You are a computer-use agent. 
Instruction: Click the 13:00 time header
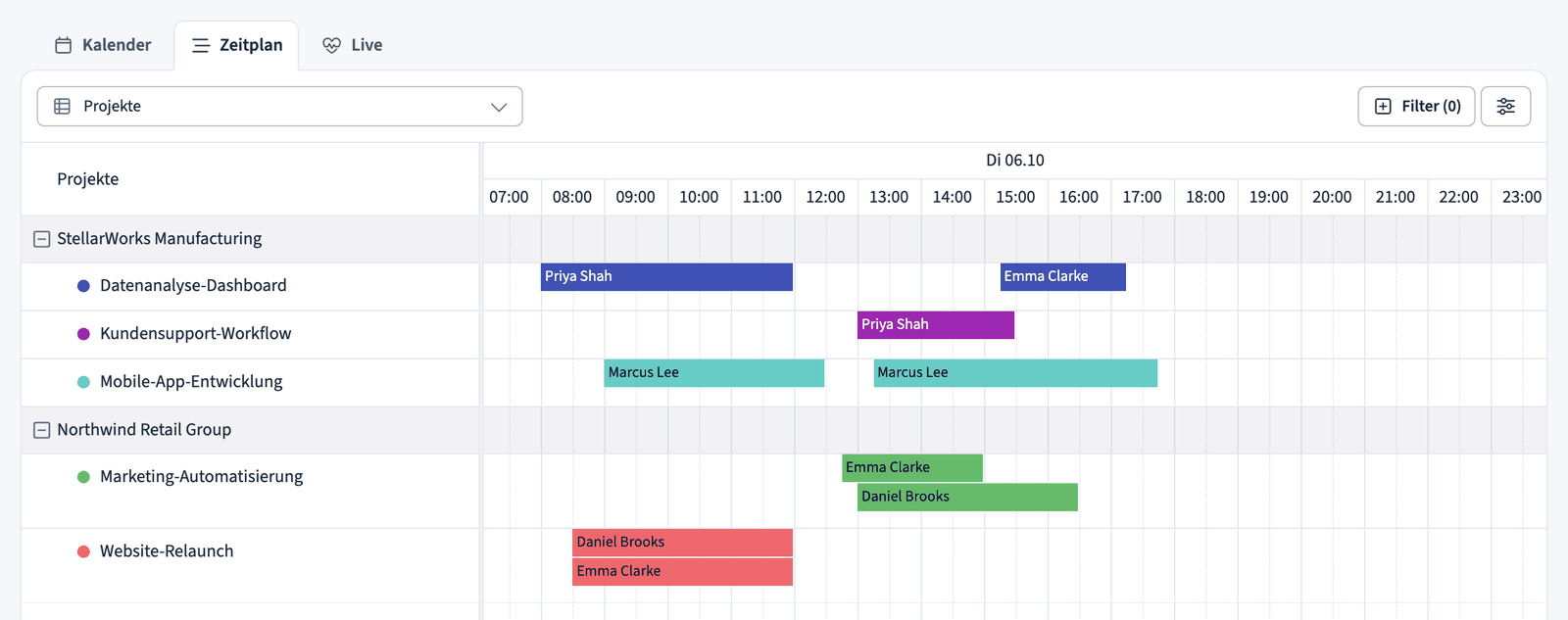[889, 198]
